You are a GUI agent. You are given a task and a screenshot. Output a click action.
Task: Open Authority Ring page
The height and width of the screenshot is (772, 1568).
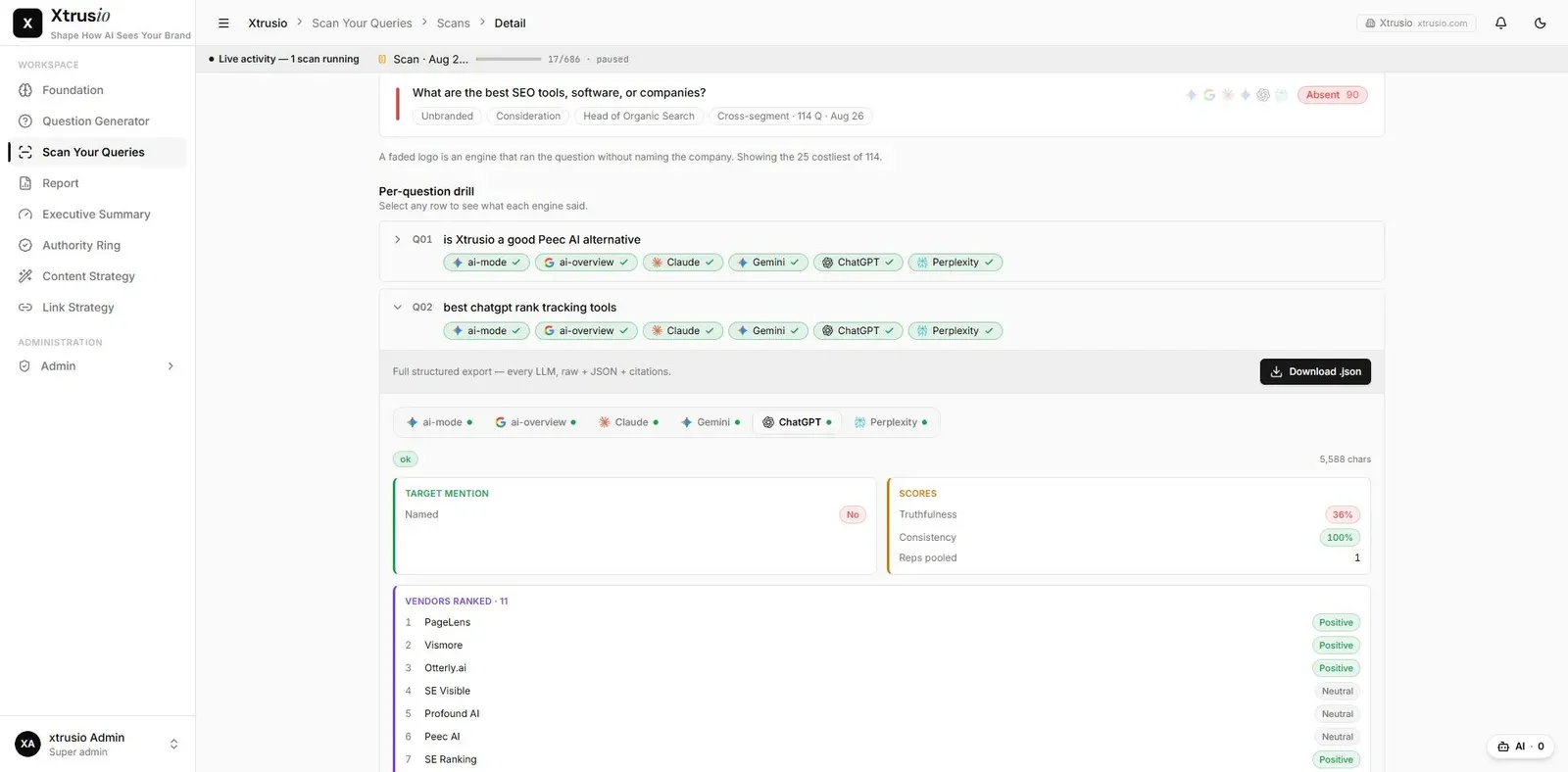[97, 246]
